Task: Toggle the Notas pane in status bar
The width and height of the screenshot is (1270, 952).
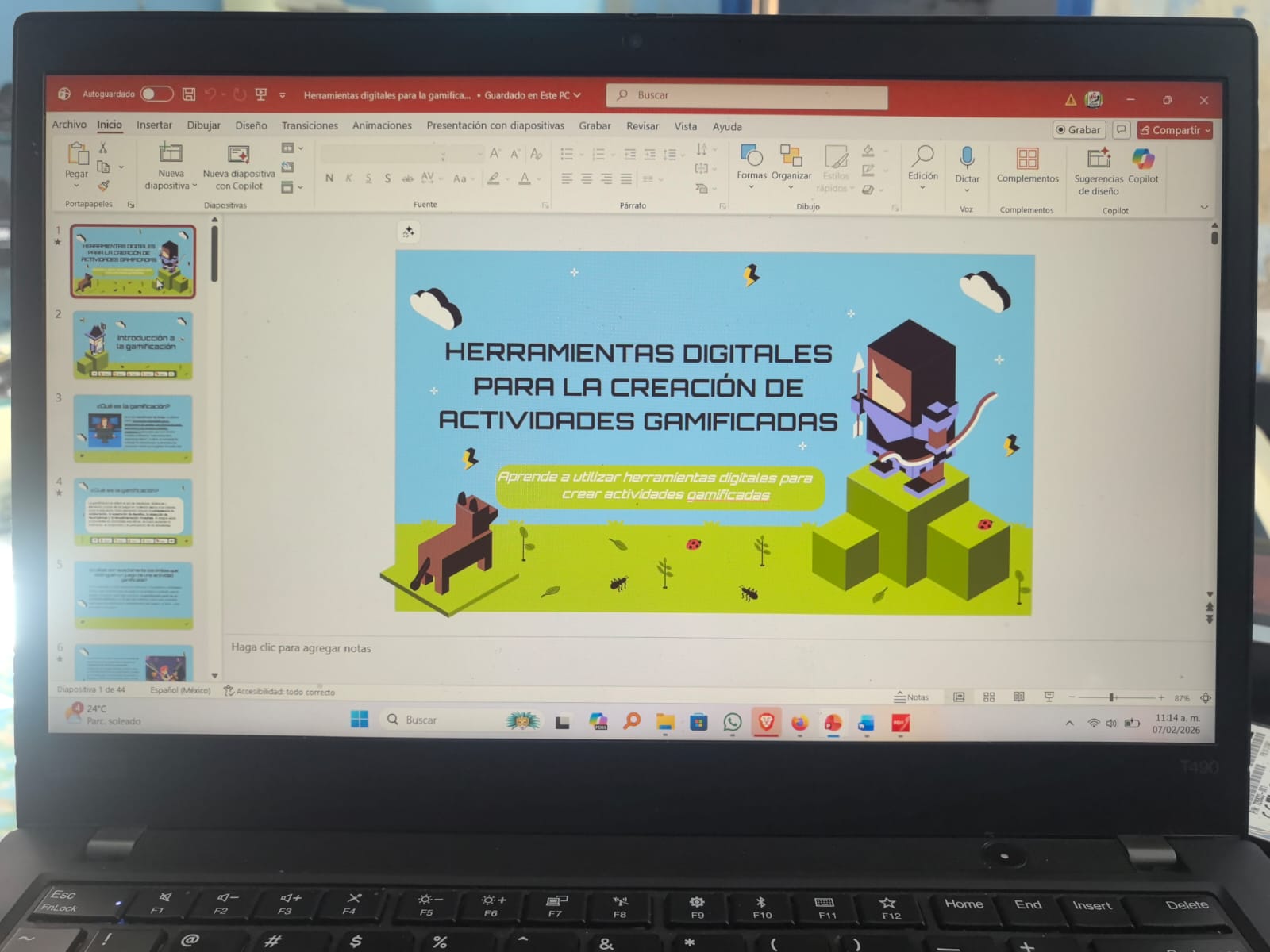Action: point(911,697)
